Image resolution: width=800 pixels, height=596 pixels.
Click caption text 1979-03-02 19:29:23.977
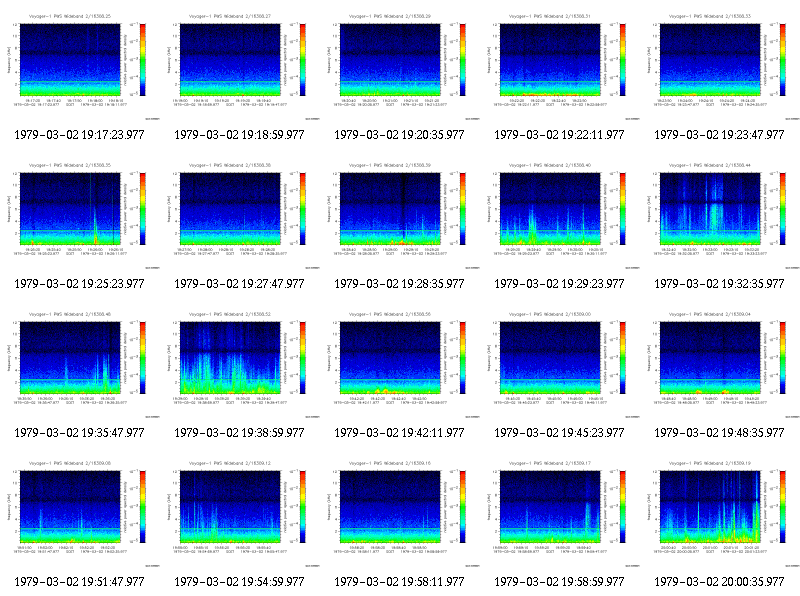[x=559, y=284]
